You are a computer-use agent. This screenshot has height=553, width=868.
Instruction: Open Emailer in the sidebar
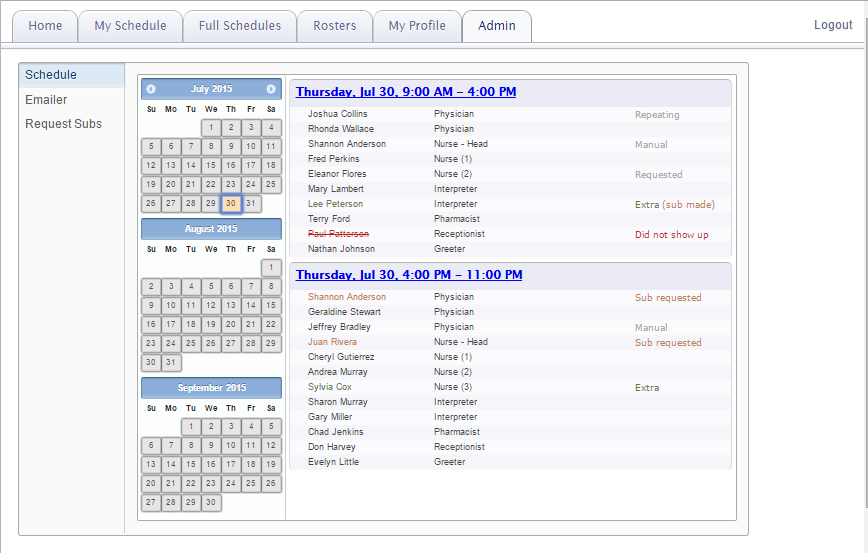46,100
